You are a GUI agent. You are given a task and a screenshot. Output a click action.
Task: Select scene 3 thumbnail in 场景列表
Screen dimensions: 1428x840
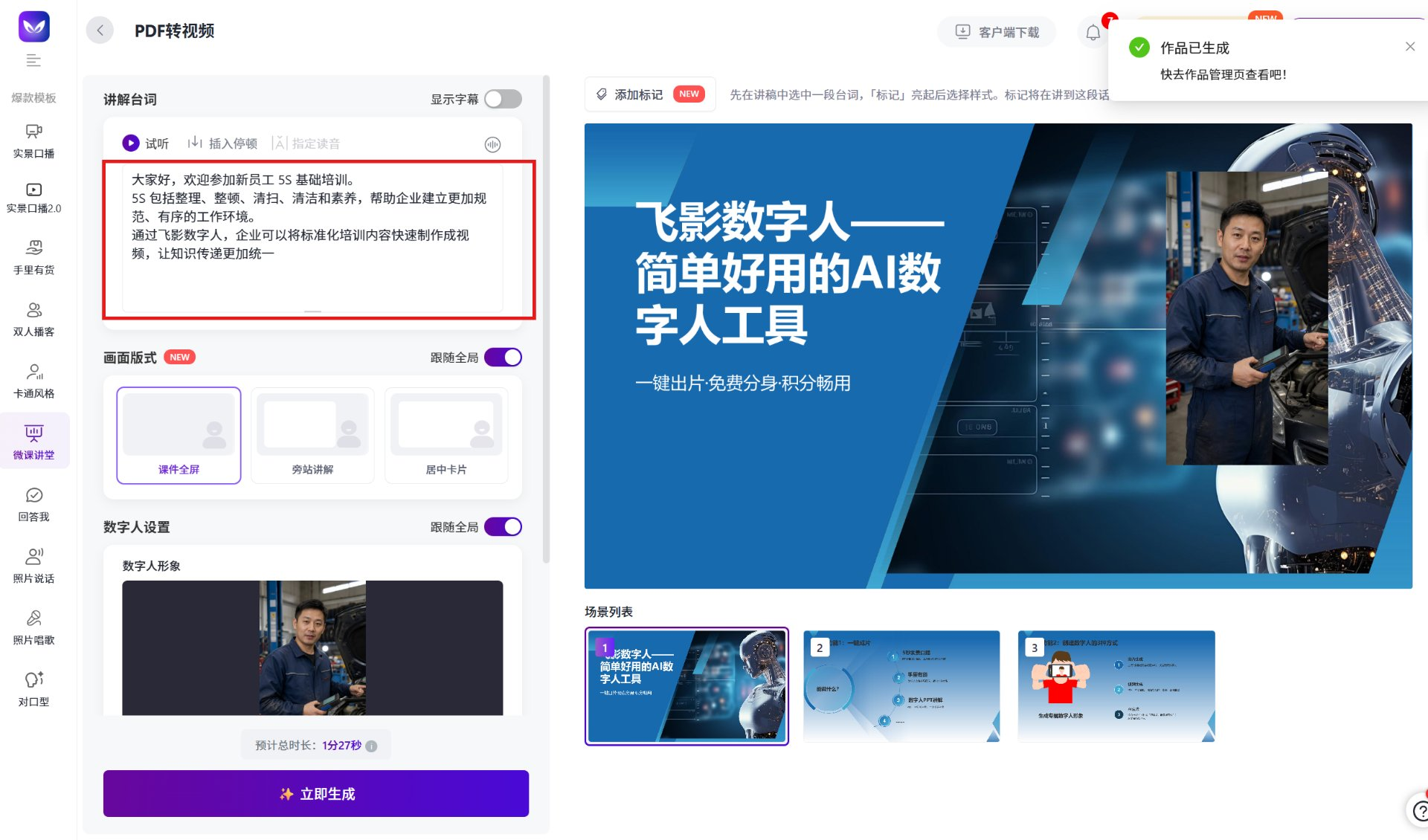[x=1116, y=686]
